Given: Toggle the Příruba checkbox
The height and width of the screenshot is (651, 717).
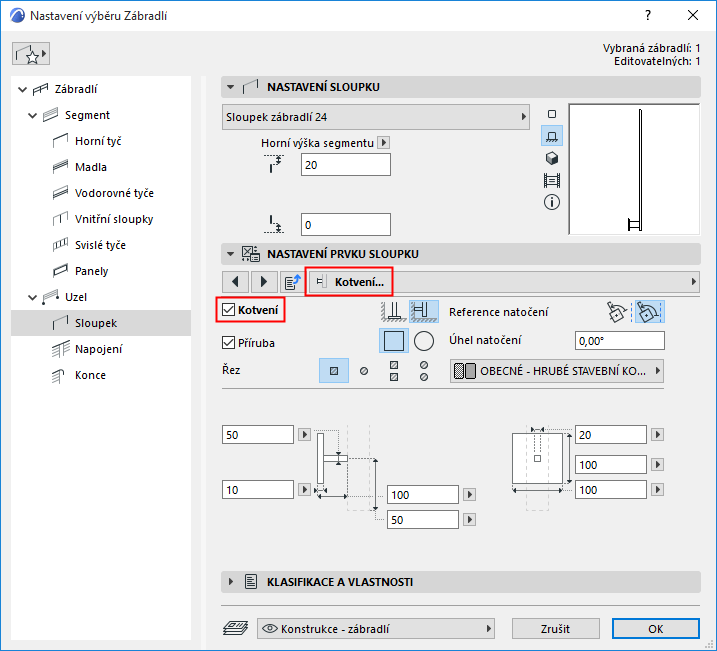Looking at the screenshot, I should [228, 342].
